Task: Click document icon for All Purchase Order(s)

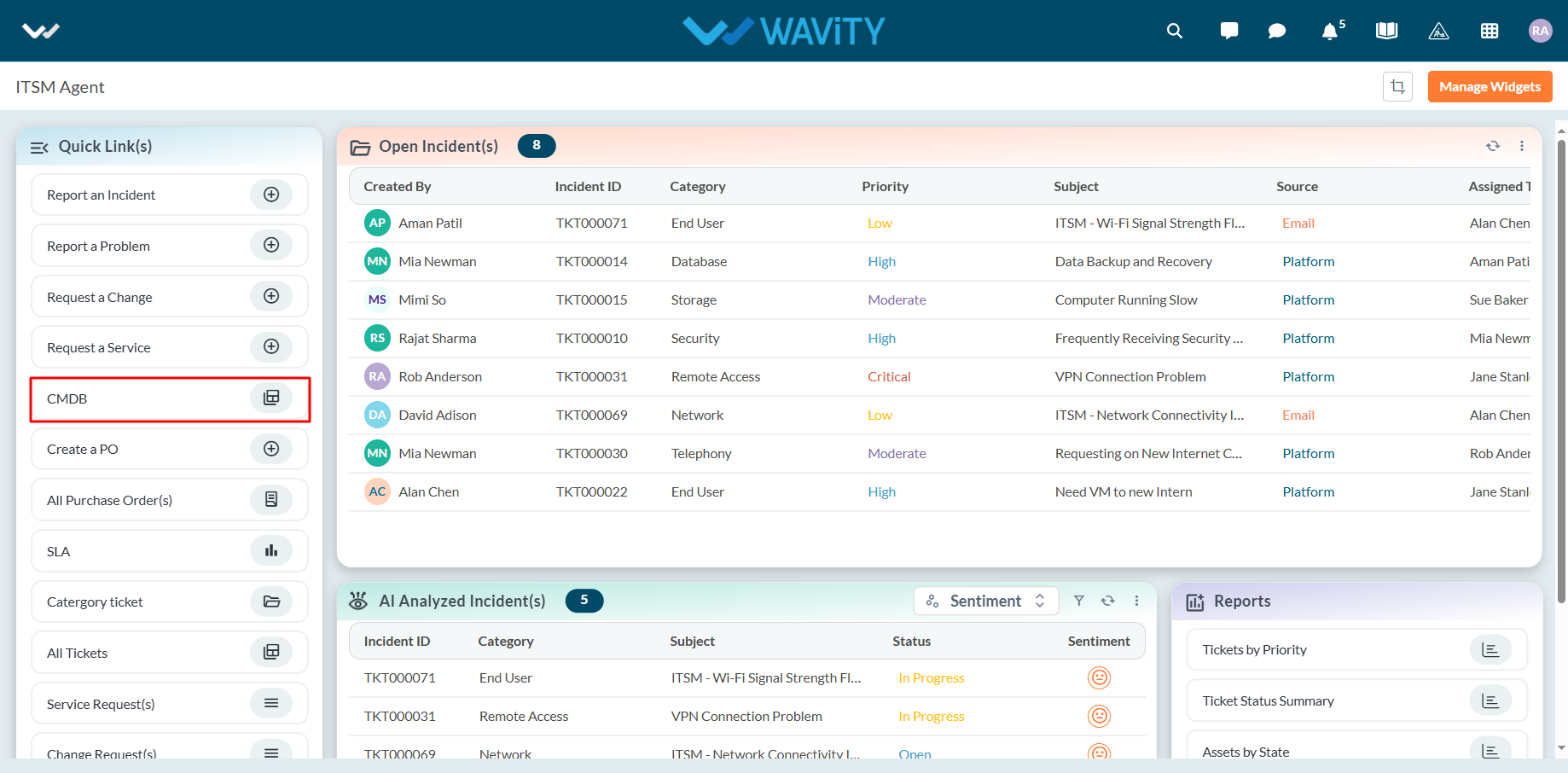Action: 271,499
